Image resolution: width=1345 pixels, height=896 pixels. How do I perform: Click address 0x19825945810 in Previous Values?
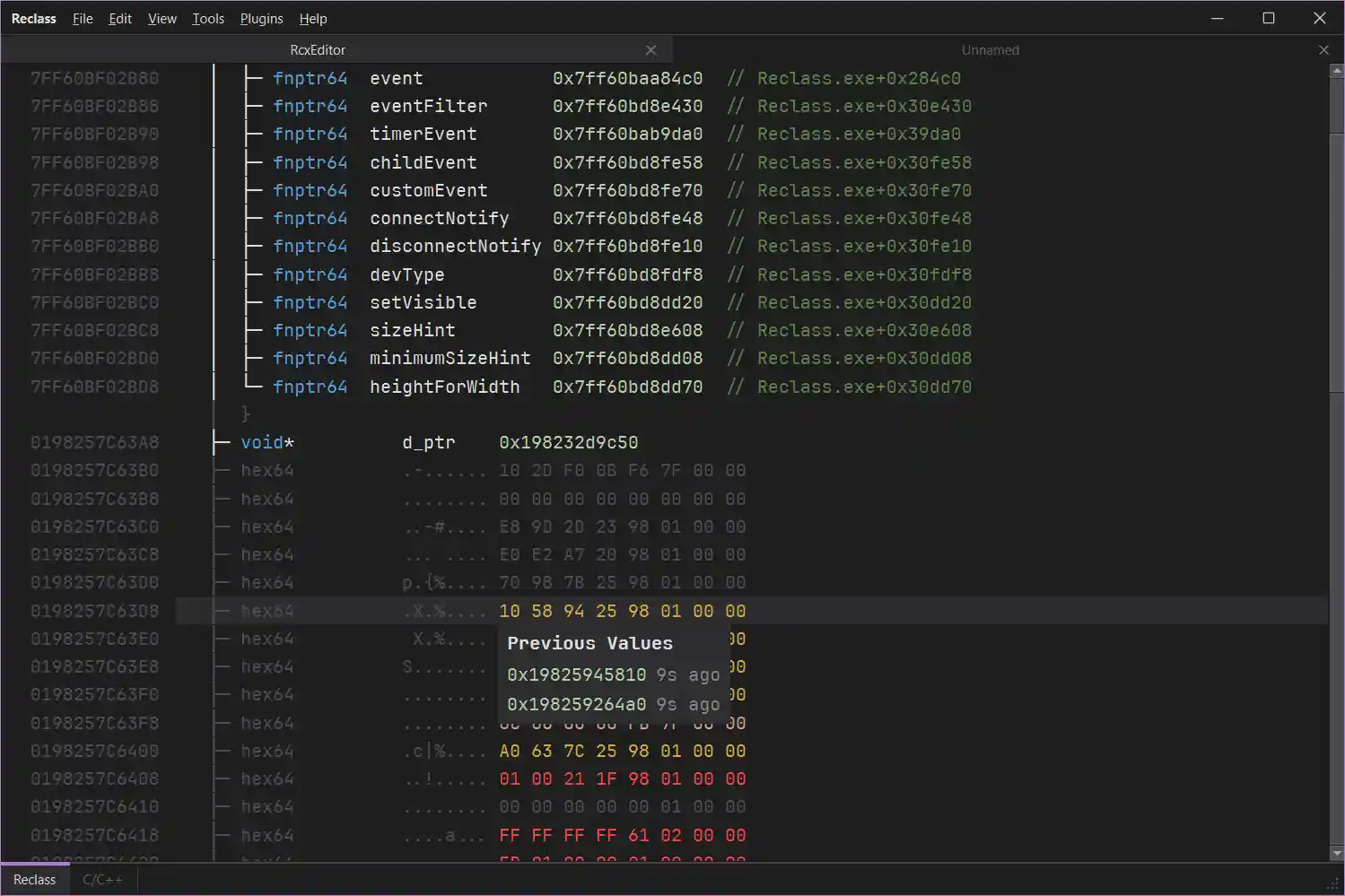coord(575,674)
